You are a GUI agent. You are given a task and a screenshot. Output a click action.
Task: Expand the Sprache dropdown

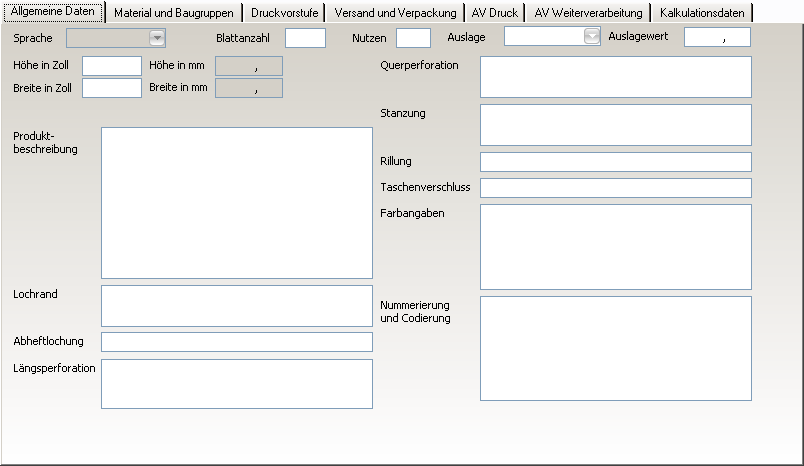157,38
